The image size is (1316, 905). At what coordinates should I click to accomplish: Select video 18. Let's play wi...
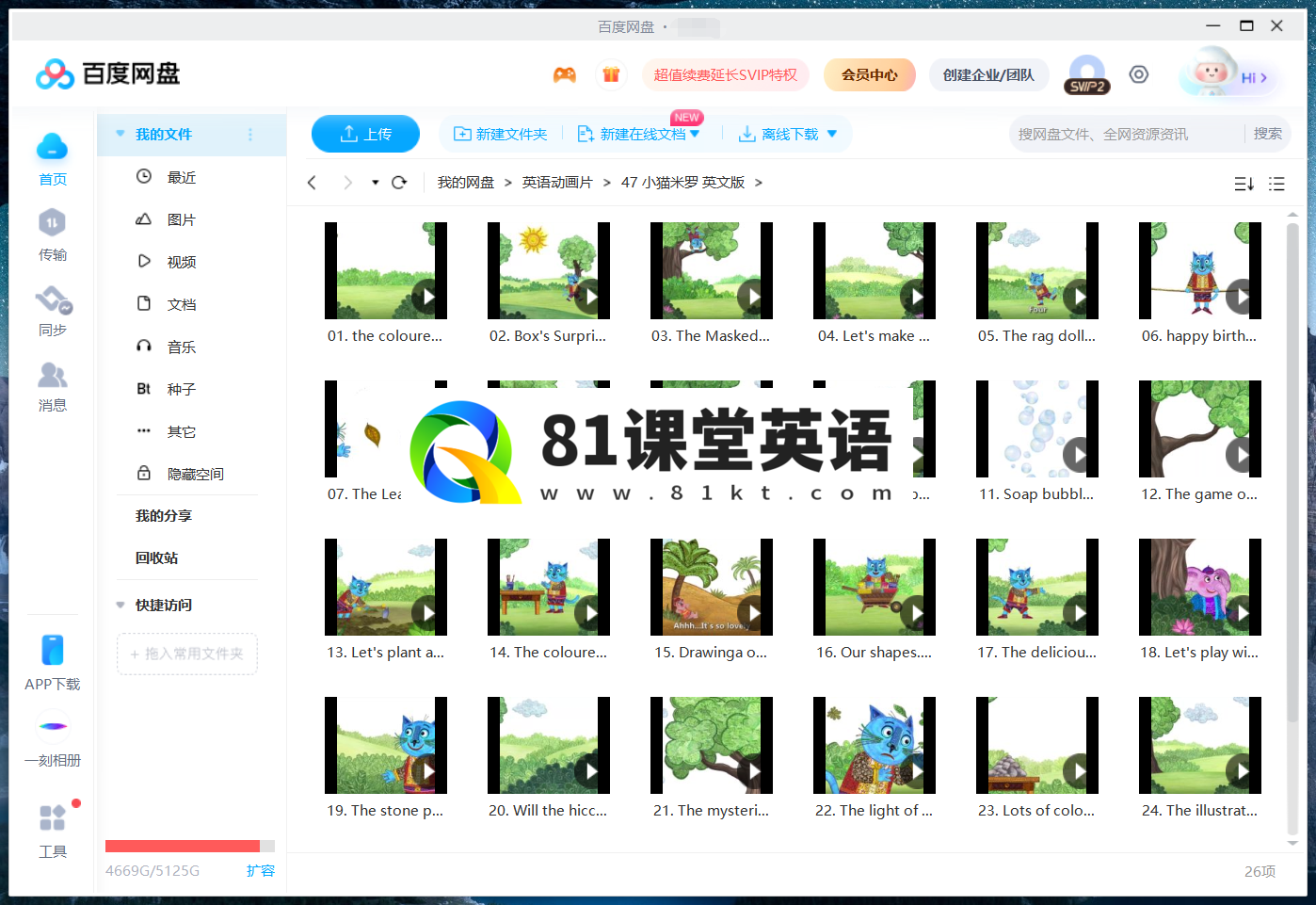click(1200, 588)
